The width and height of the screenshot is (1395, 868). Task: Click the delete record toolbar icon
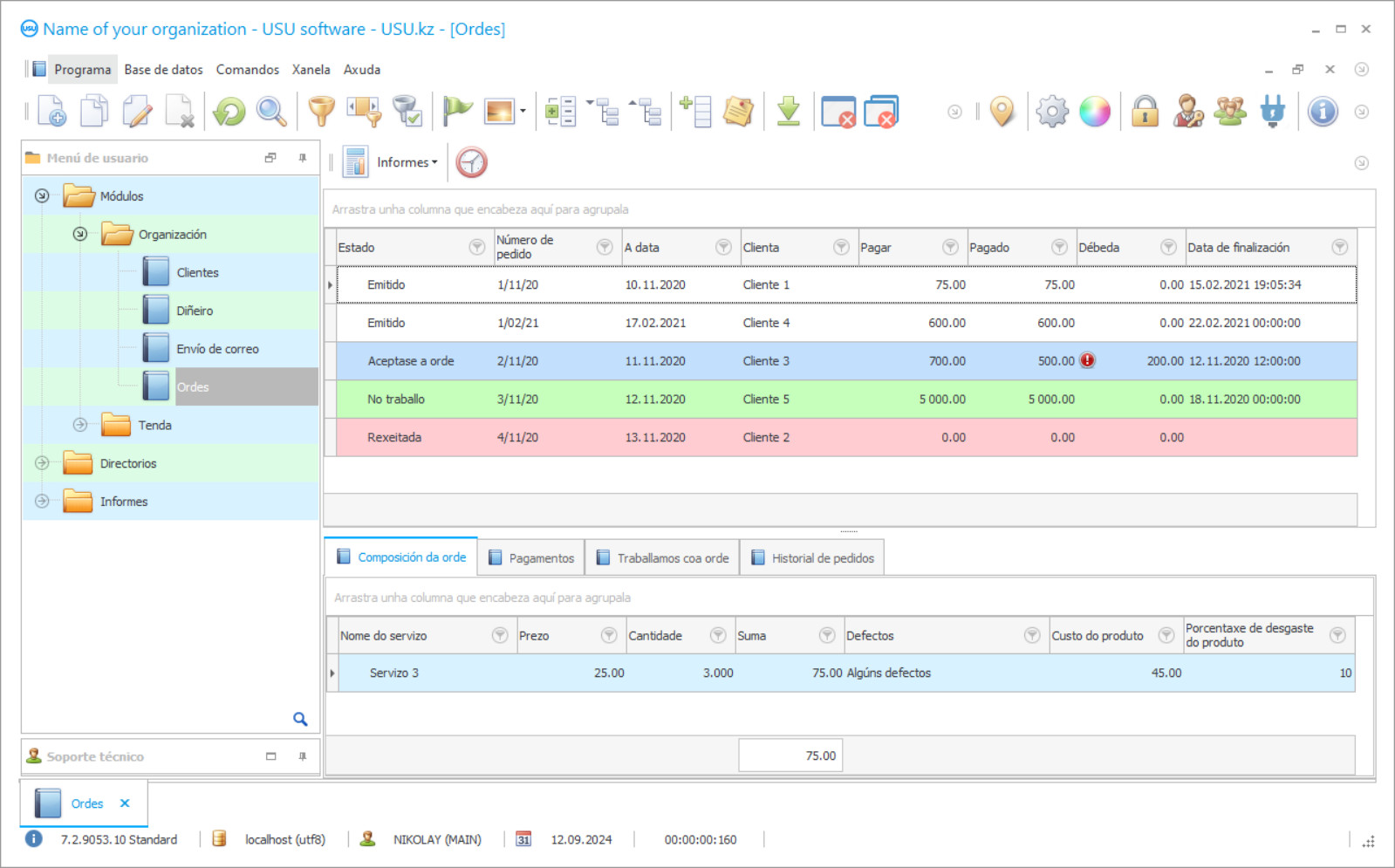pyautogui.click(x=180, y=112)
